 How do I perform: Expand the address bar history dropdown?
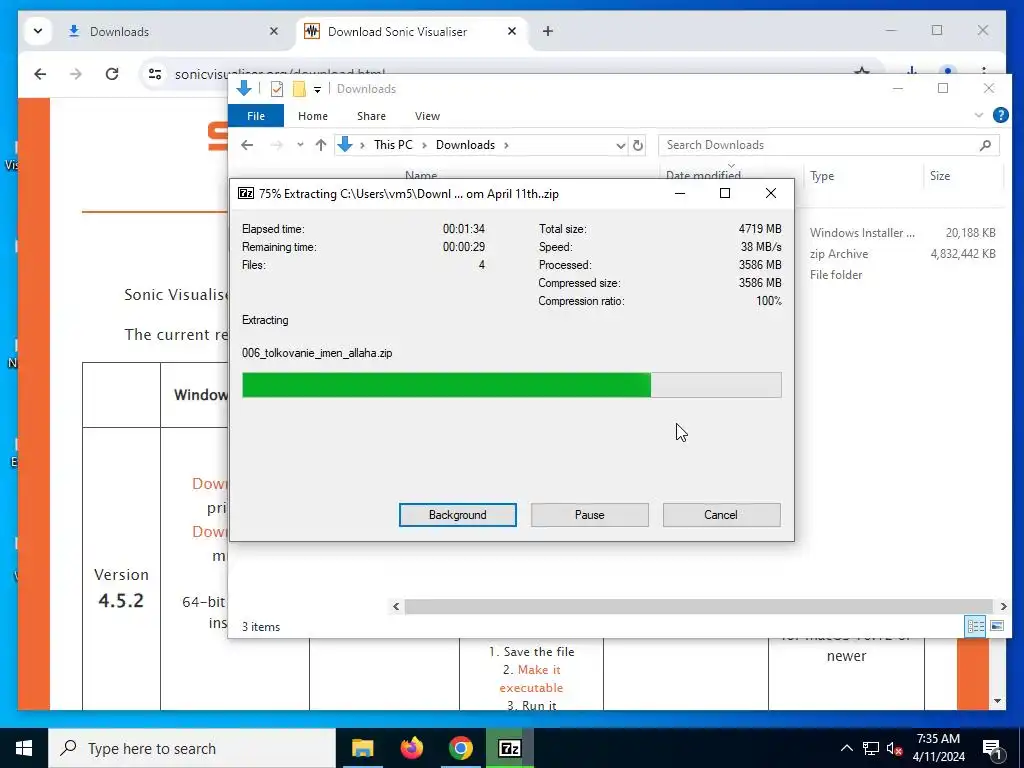click(x=620, y=146)
